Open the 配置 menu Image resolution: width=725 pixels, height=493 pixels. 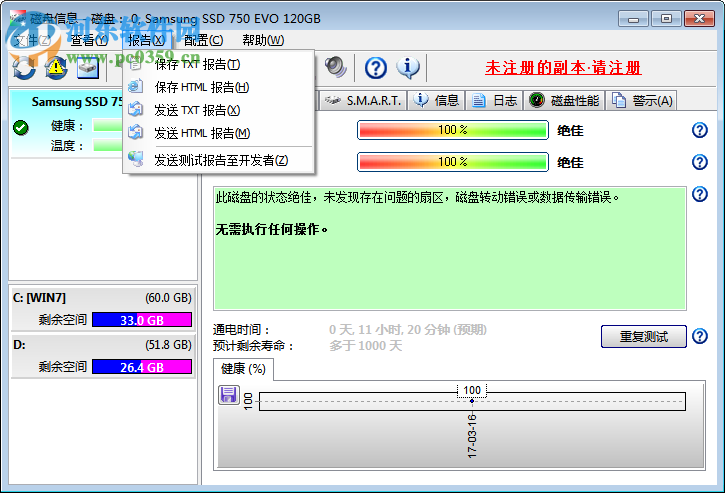[x=203, y=40]
